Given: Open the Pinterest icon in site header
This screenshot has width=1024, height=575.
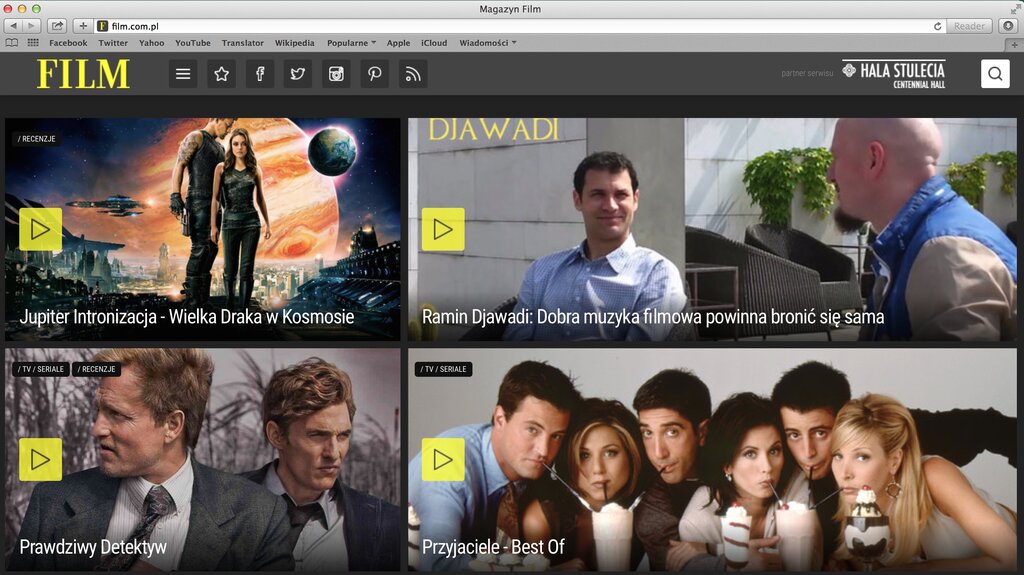Looking at the screenshot, I should [x=375, y=74].
